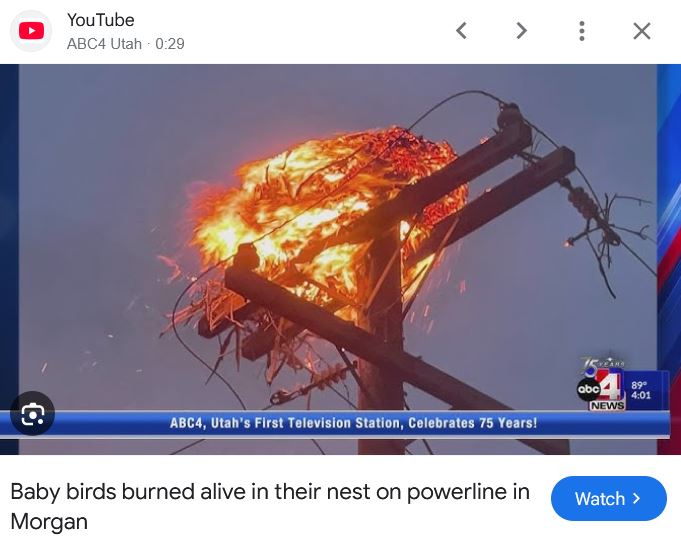Close the image preview panel

click(x=641, y=31)
